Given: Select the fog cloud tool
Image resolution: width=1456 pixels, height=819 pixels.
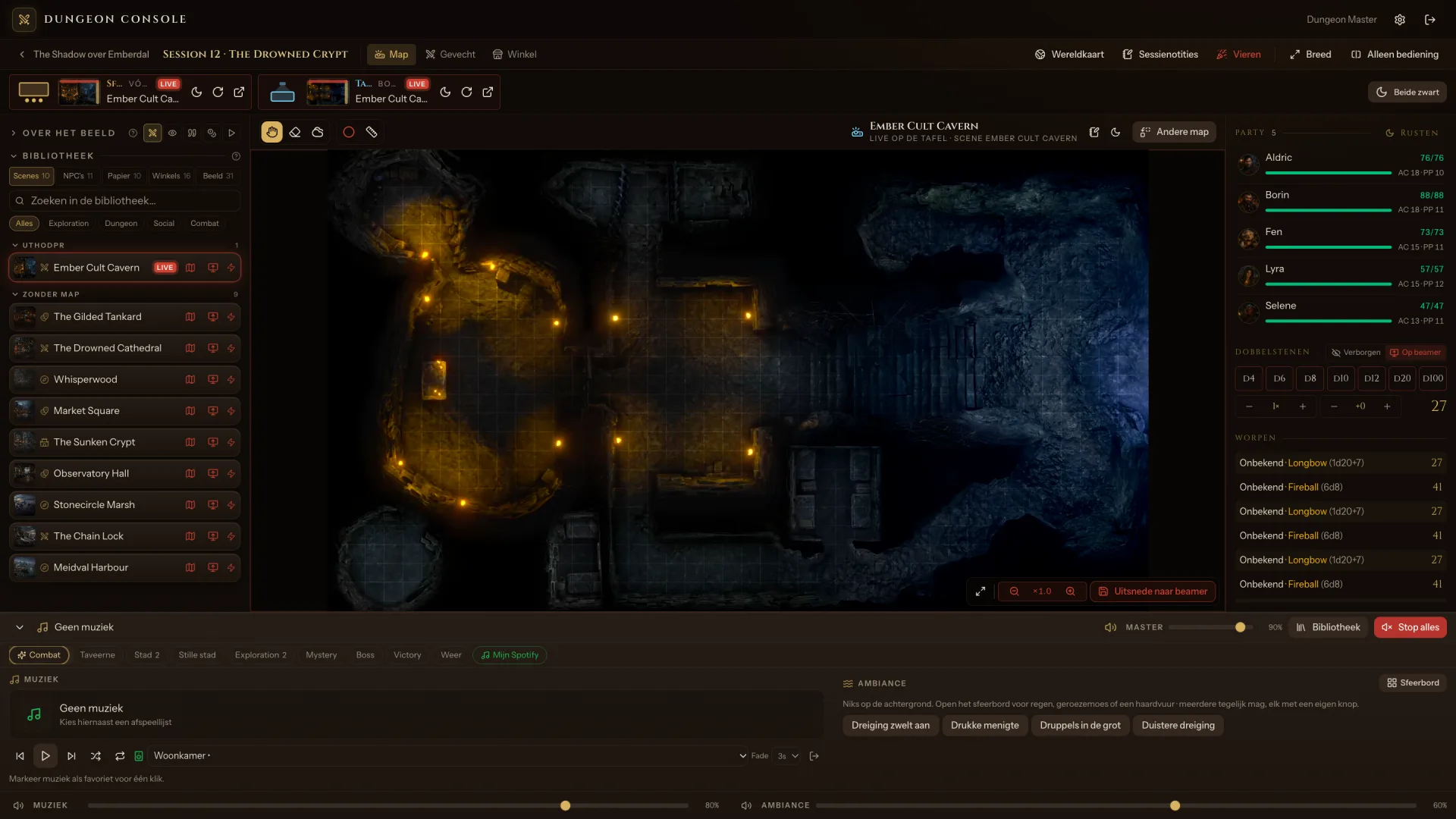Looking at the screenshot, I should 318,132.
